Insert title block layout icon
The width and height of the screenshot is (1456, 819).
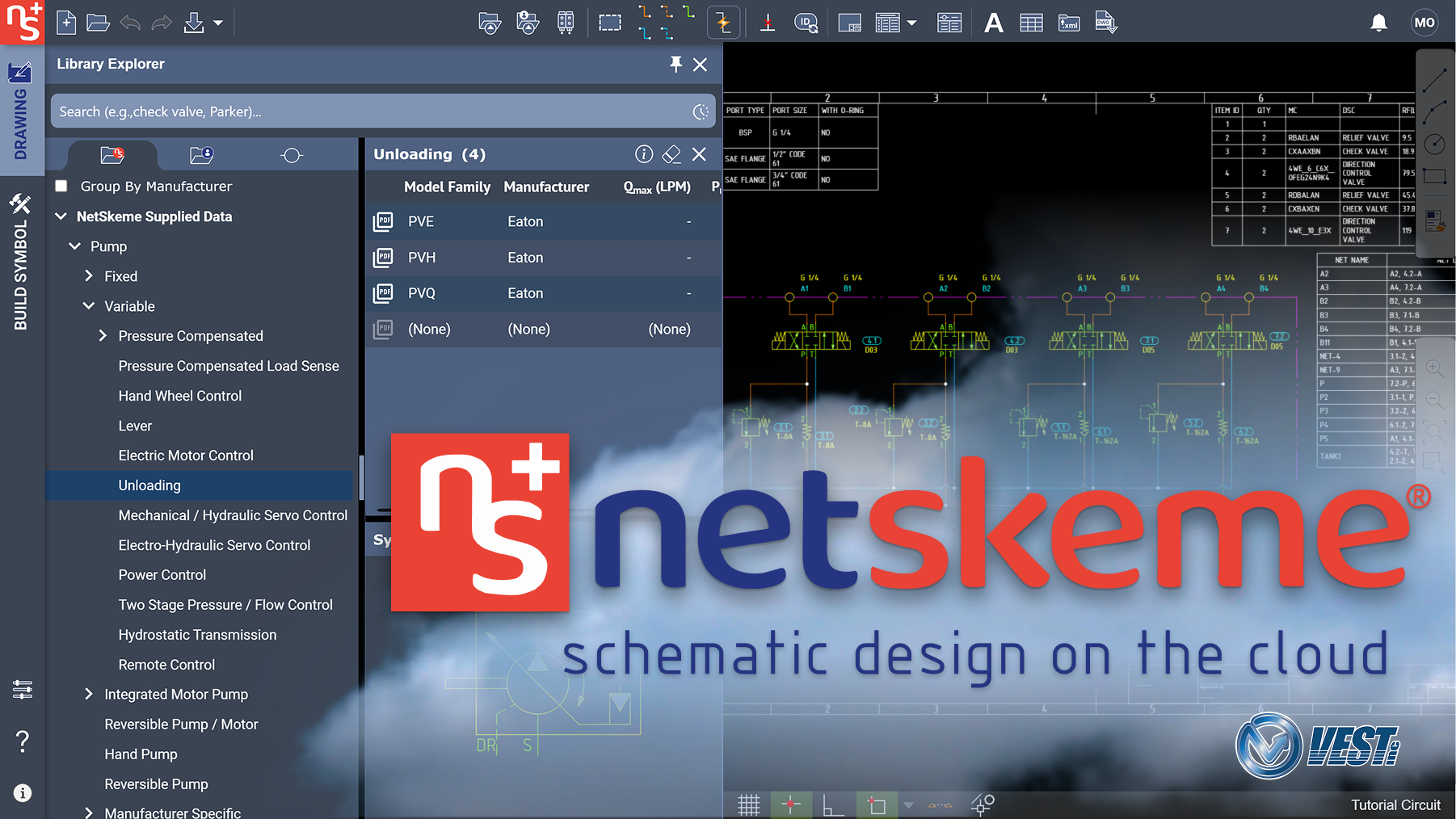(x=850, y=23)
